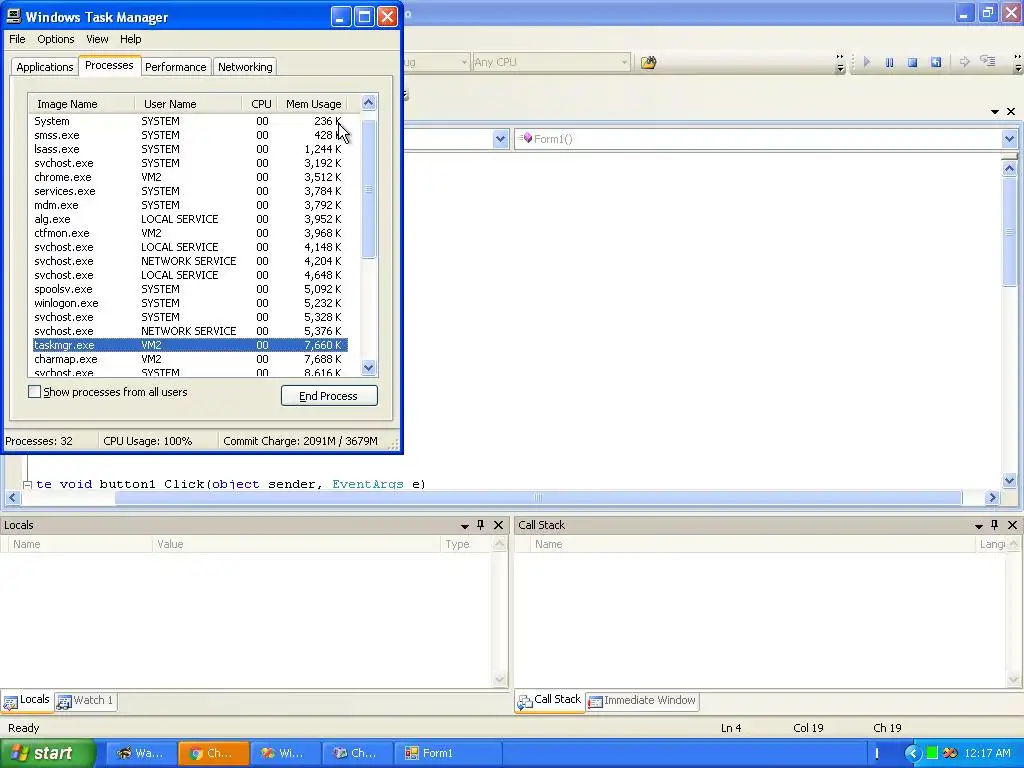Open the Options menu in Task Manager

tap(56, 39)
